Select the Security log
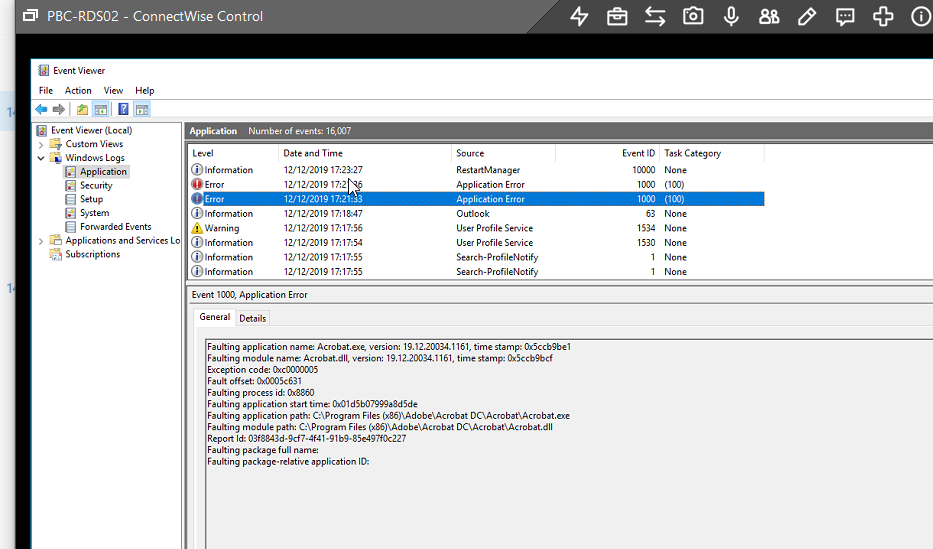Image resolution: width=933 pixels, height=549 pixels. point(96,185)
